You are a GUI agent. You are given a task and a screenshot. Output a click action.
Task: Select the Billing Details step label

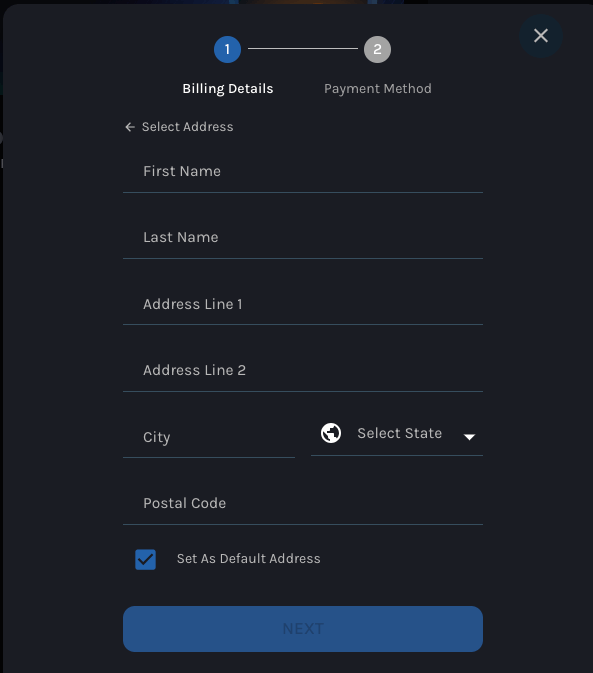tap(228, 89)
